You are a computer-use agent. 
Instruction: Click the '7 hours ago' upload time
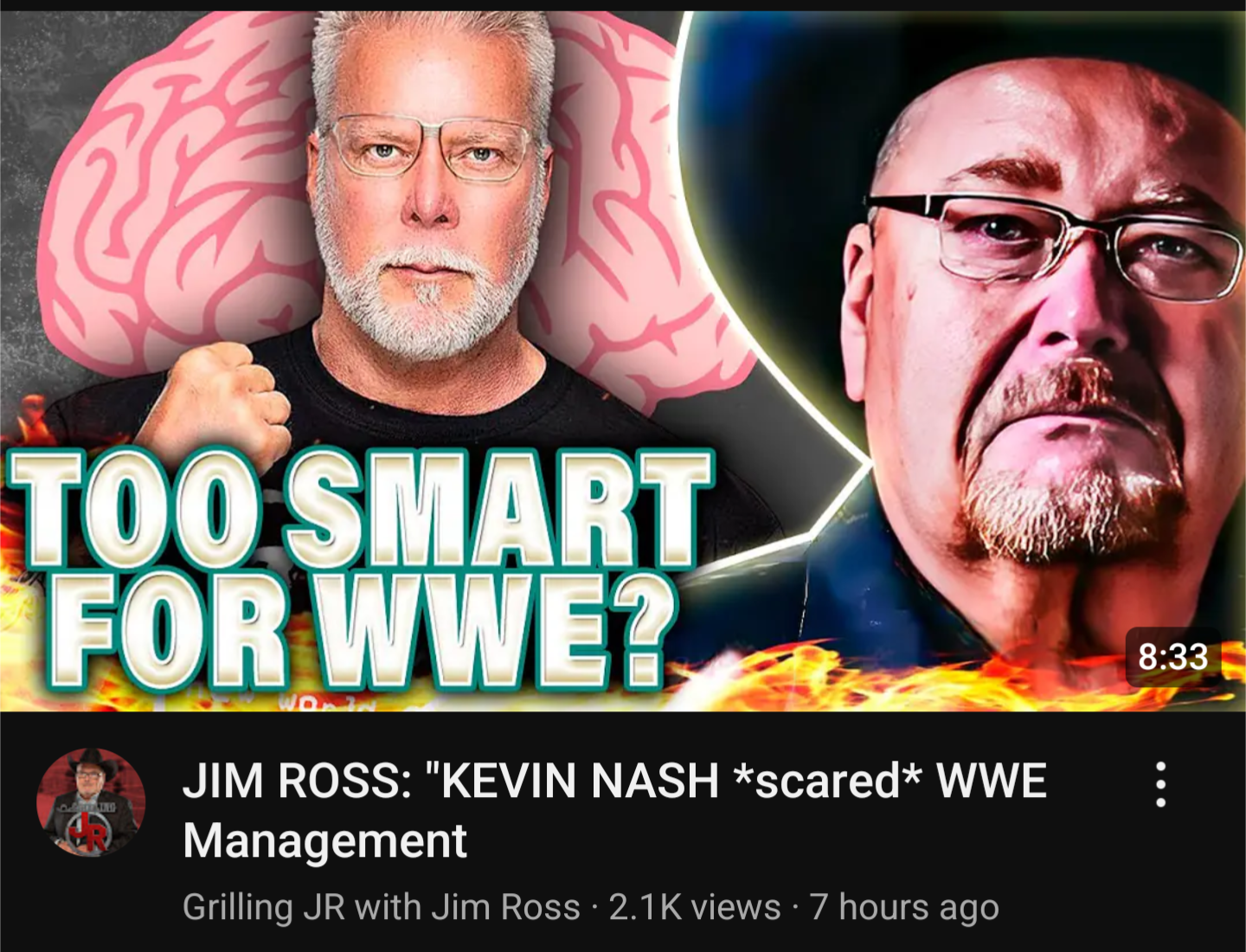tap(904, 907)
